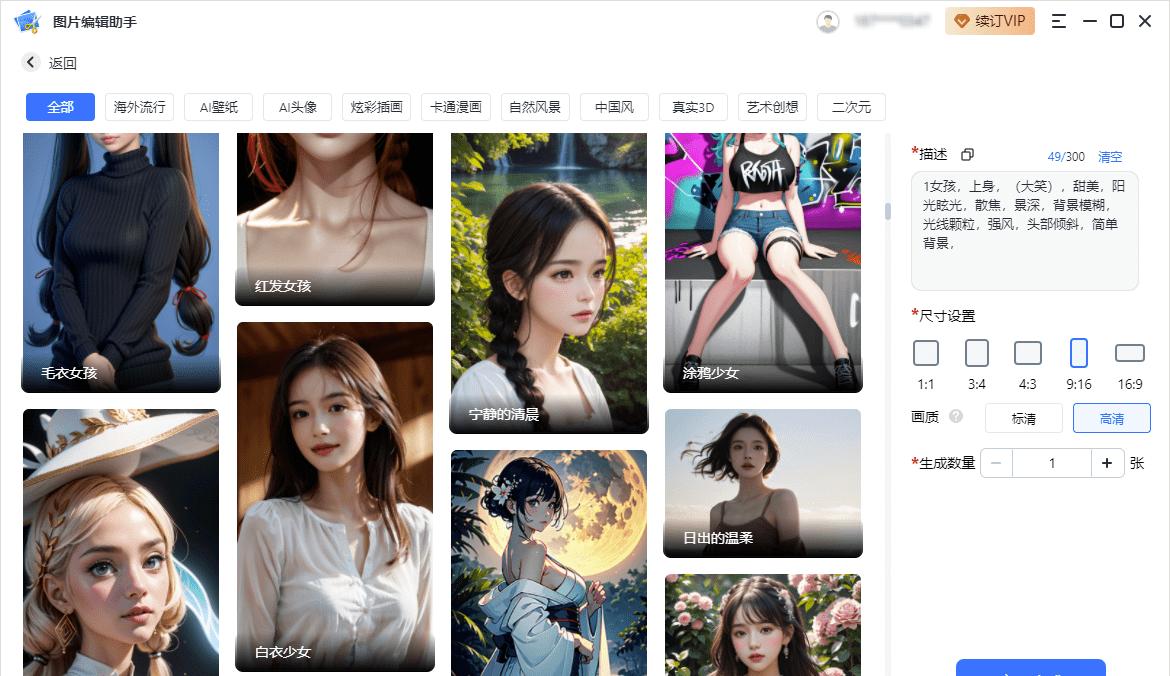Select the 艺术创想 category tab
1170x676 pixels.
coord(772,107)
